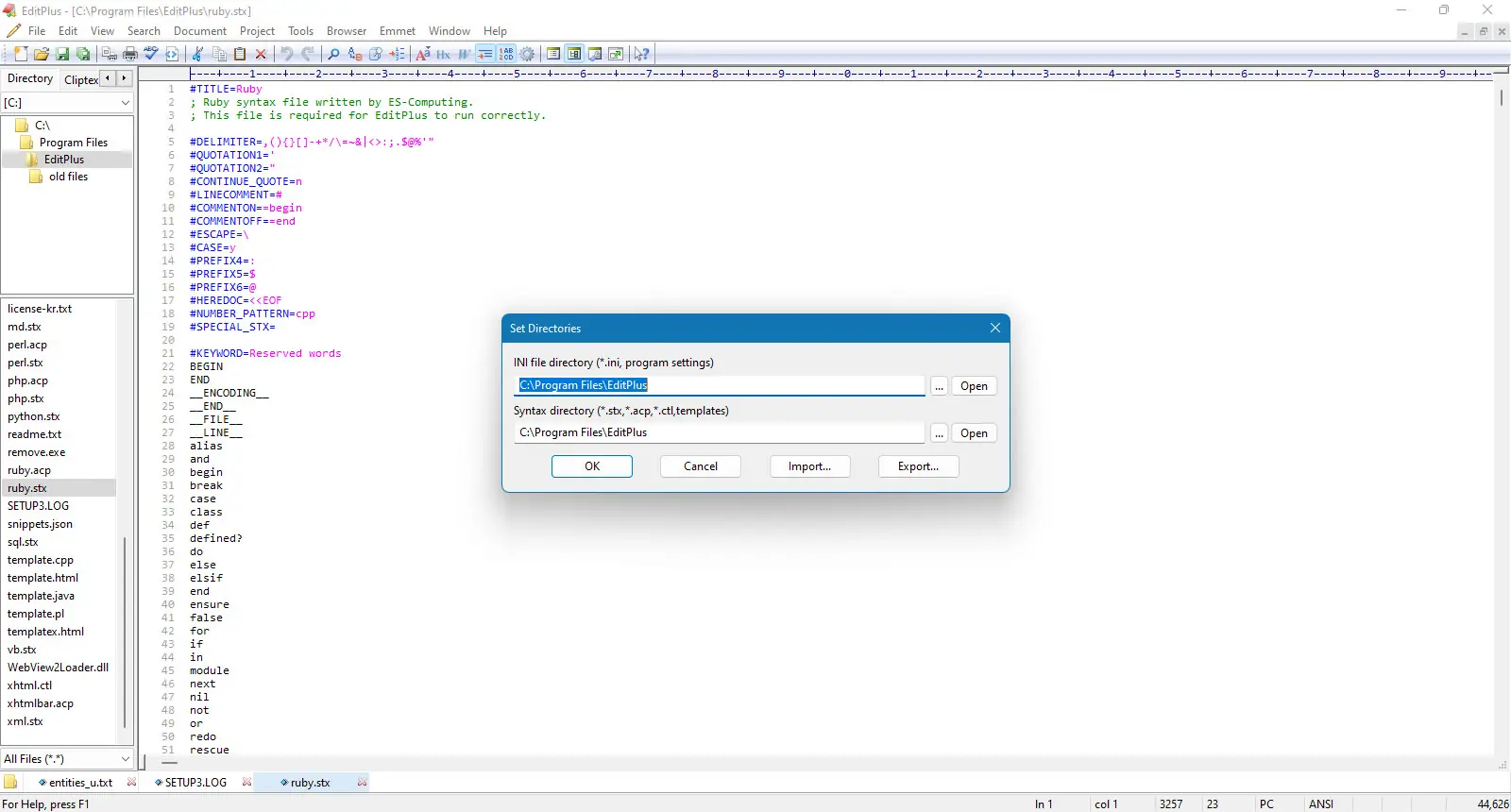The image size is (1511, 812).
Task: Click the Replace toolbar icon
Action: [355, 54]
